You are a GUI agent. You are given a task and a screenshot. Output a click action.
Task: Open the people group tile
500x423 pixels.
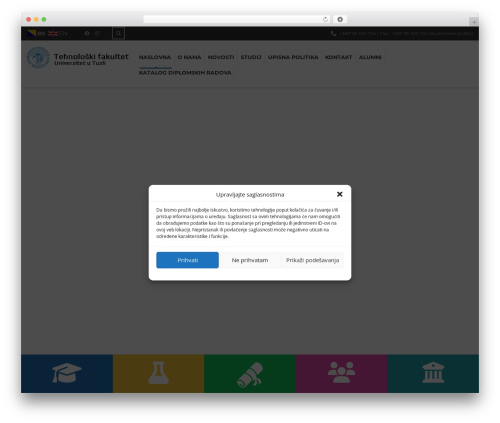341,373
